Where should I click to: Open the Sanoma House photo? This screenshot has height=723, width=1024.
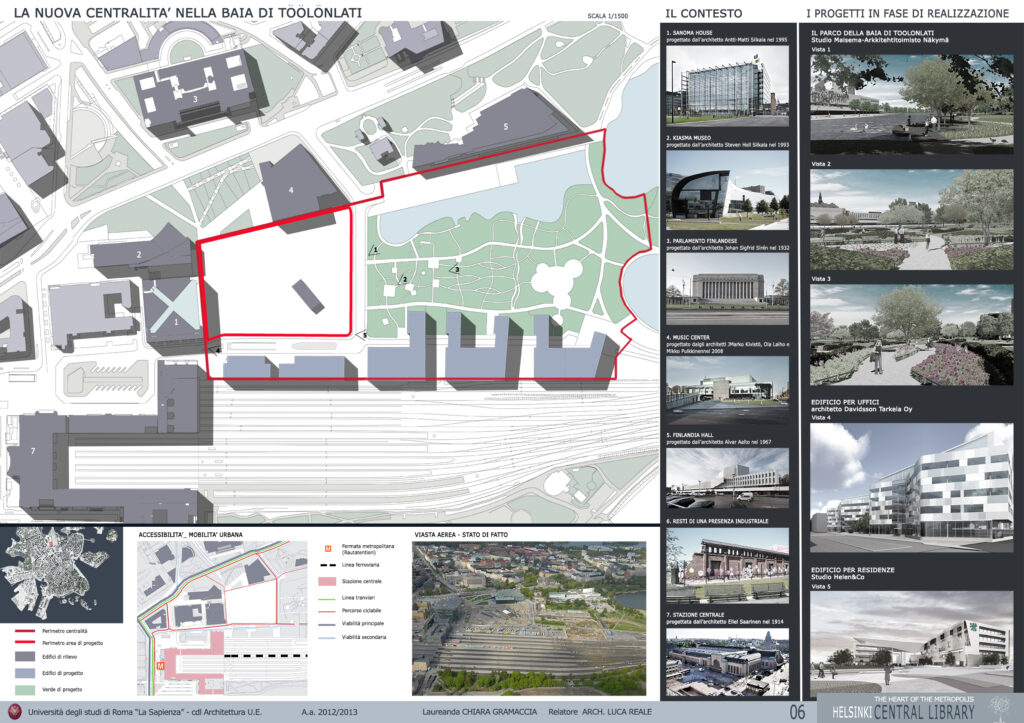point(727,82)
